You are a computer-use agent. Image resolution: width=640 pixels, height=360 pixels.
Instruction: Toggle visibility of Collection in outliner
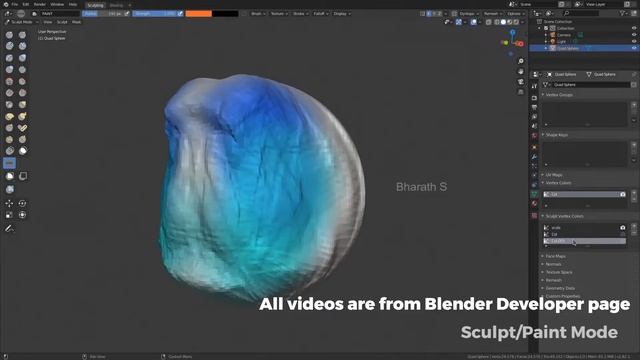634,28
